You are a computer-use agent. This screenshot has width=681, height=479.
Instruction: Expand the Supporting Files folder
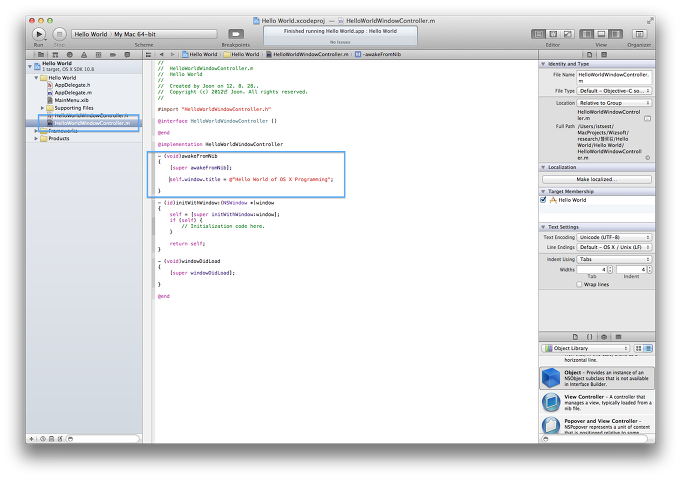(43, 108)
